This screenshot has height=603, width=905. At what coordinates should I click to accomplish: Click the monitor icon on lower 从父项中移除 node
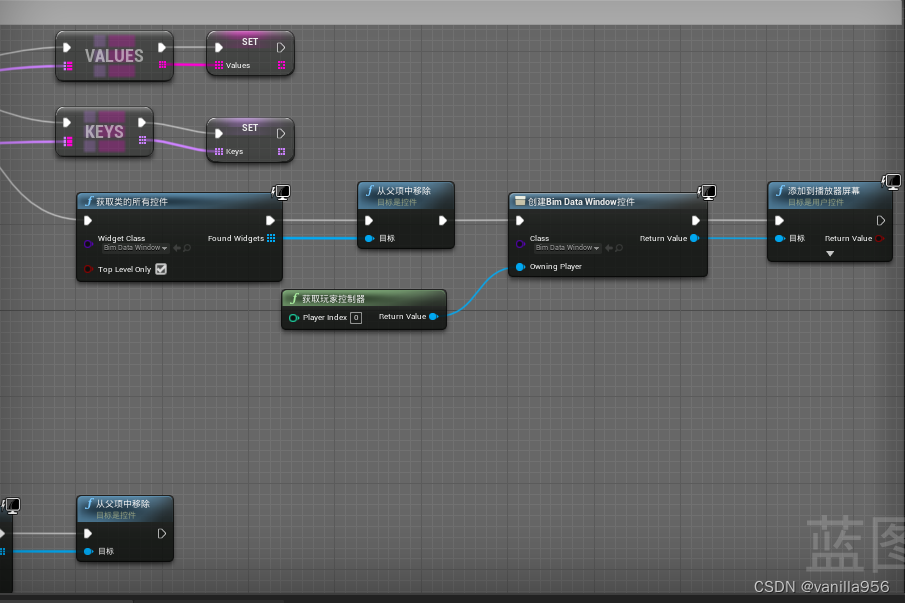12,505
